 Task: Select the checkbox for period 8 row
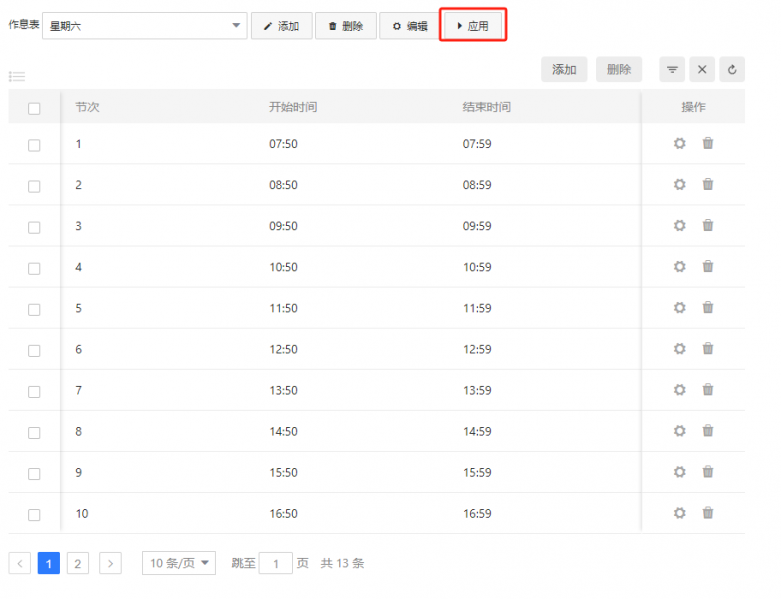(x=34, y=432)
